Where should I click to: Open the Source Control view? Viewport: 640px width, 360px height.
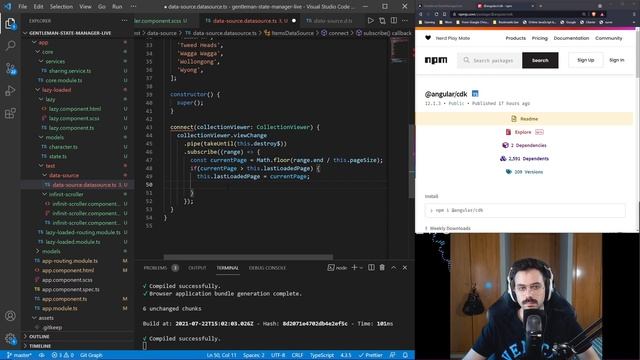point(10,68)
